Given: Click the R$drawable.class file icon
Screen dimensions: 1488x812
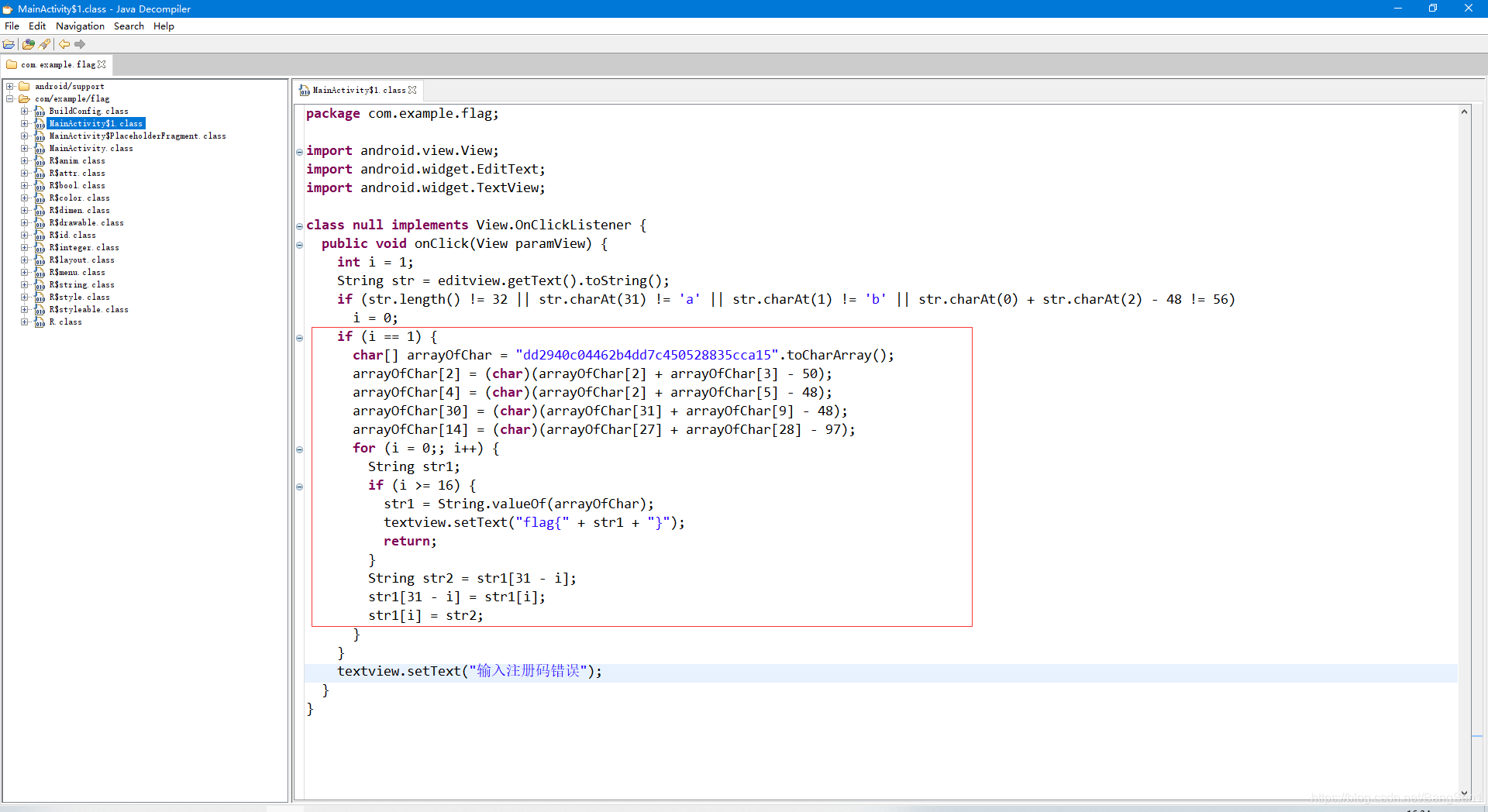Looking at the screenshot, I should point(40,222).
